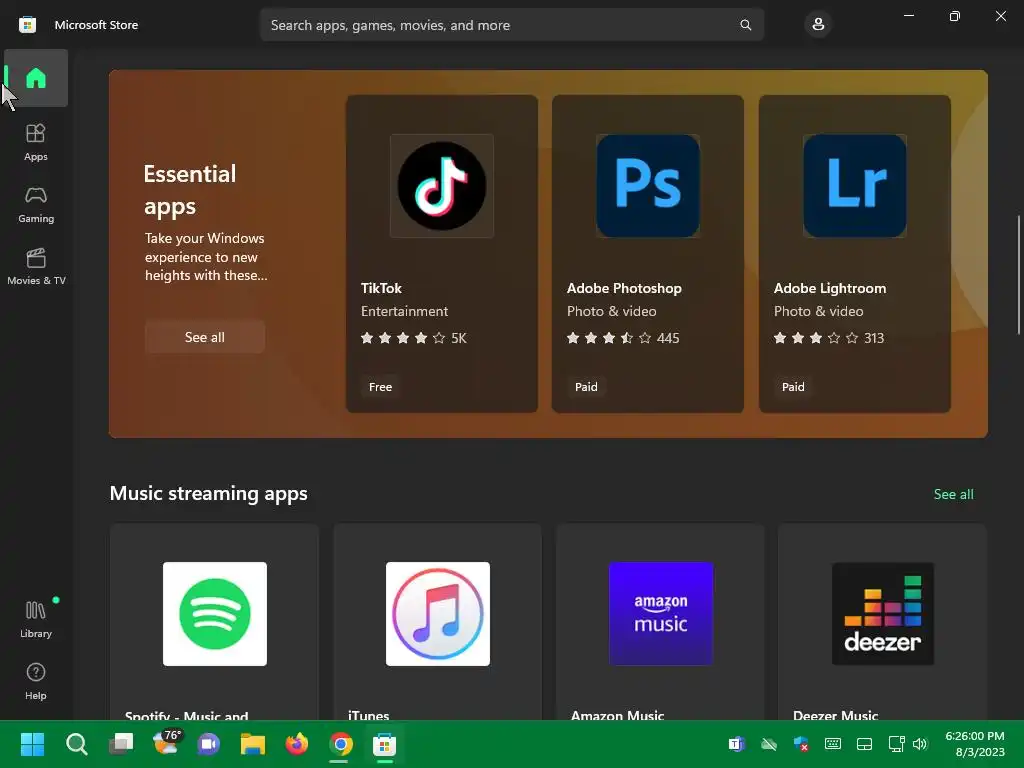Screen dimensions: 1024x768
Task: Click See all for Music streaming apps
Action: coord(953,494)
